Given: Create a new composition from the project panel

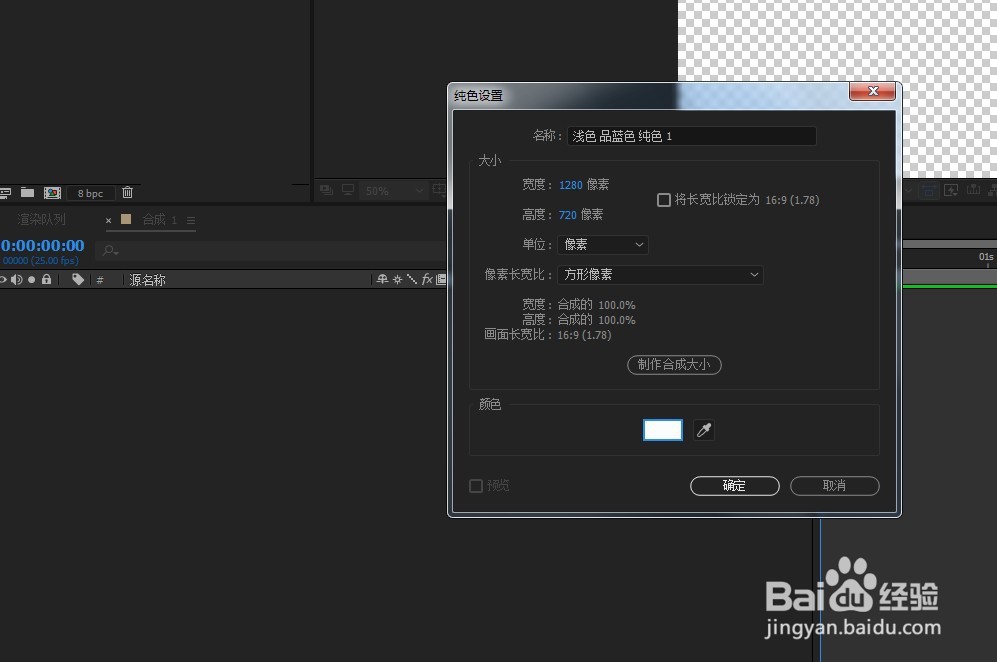Looking at the screenshot, I should tap(52, 193).
